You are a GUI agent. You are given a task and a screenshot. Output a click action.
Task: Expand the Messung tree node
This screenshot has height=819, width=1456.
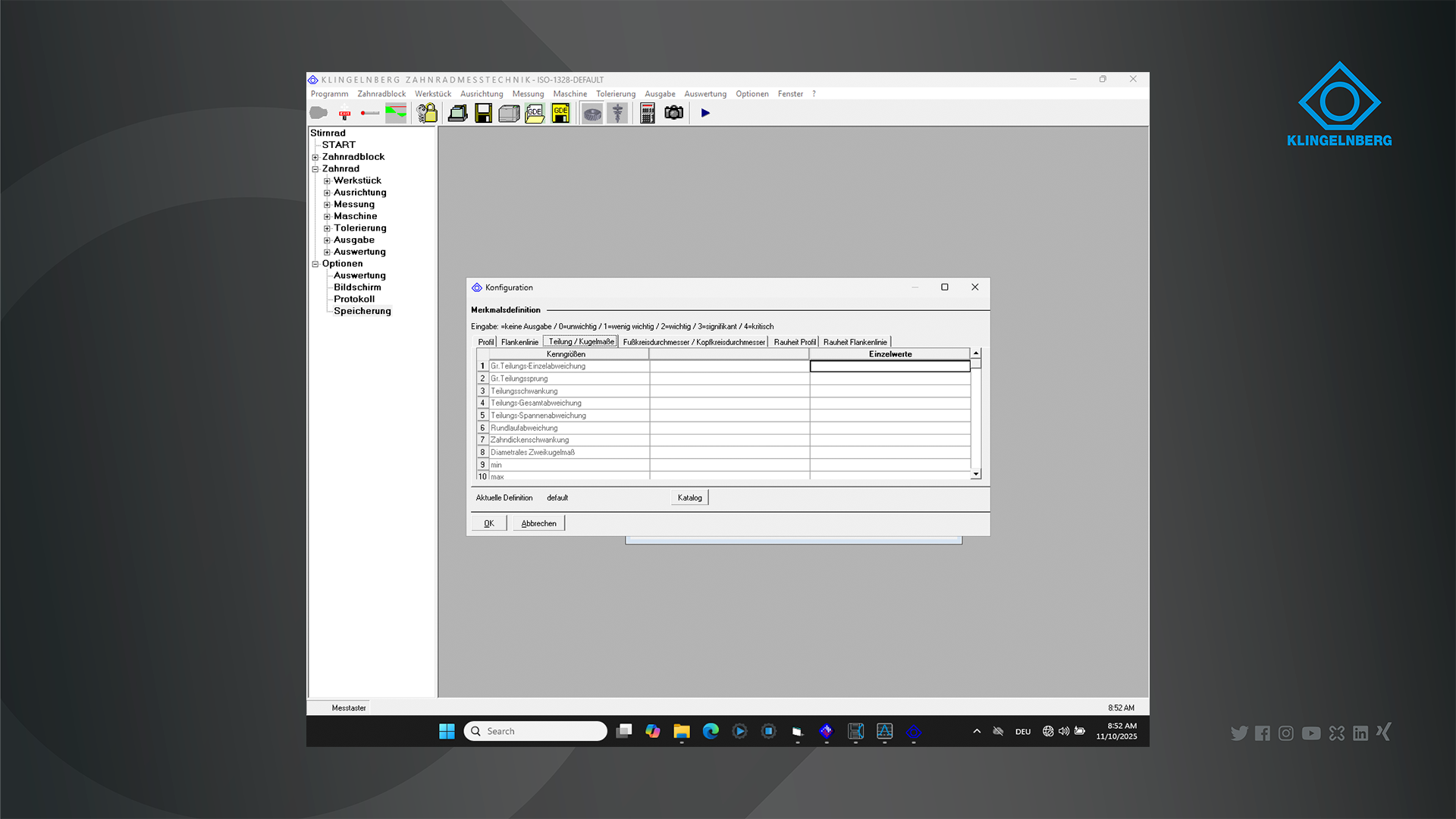tap(327, 205)
